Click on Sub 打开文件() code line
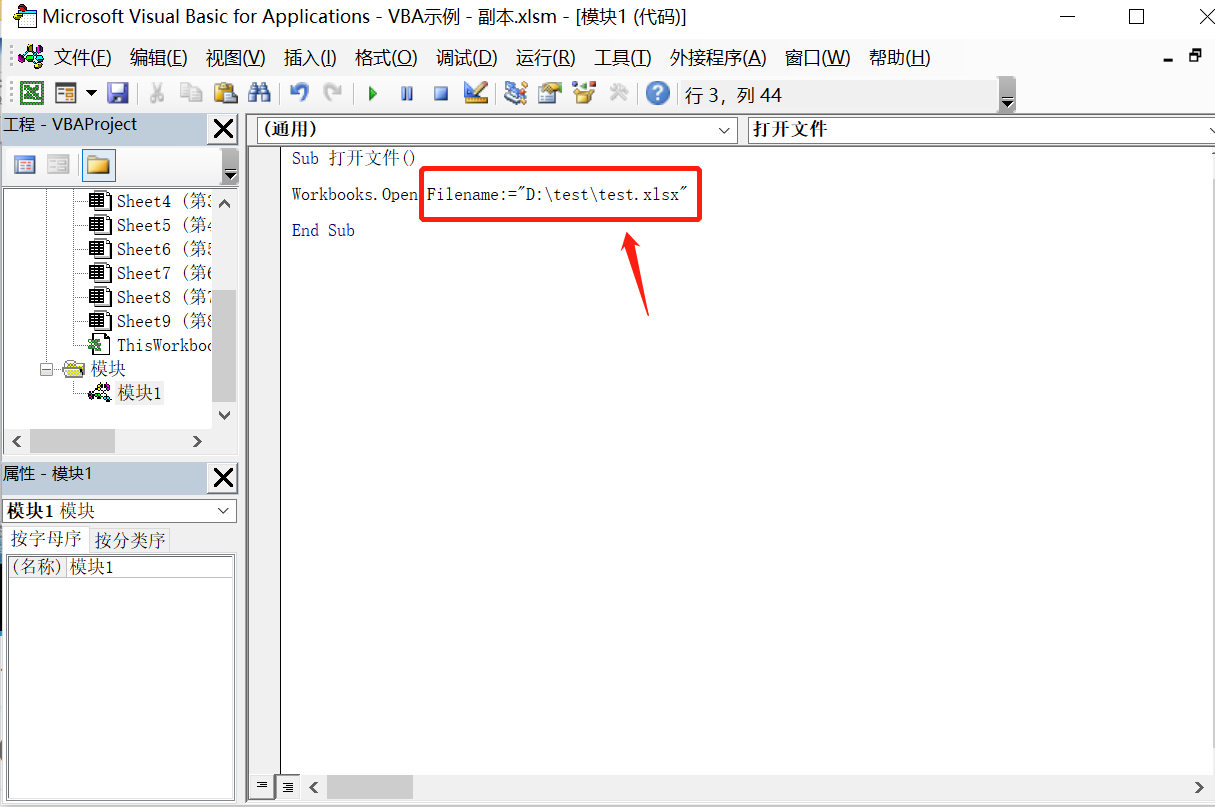This screenshot has width=1215, height=807. pos(353,158)
